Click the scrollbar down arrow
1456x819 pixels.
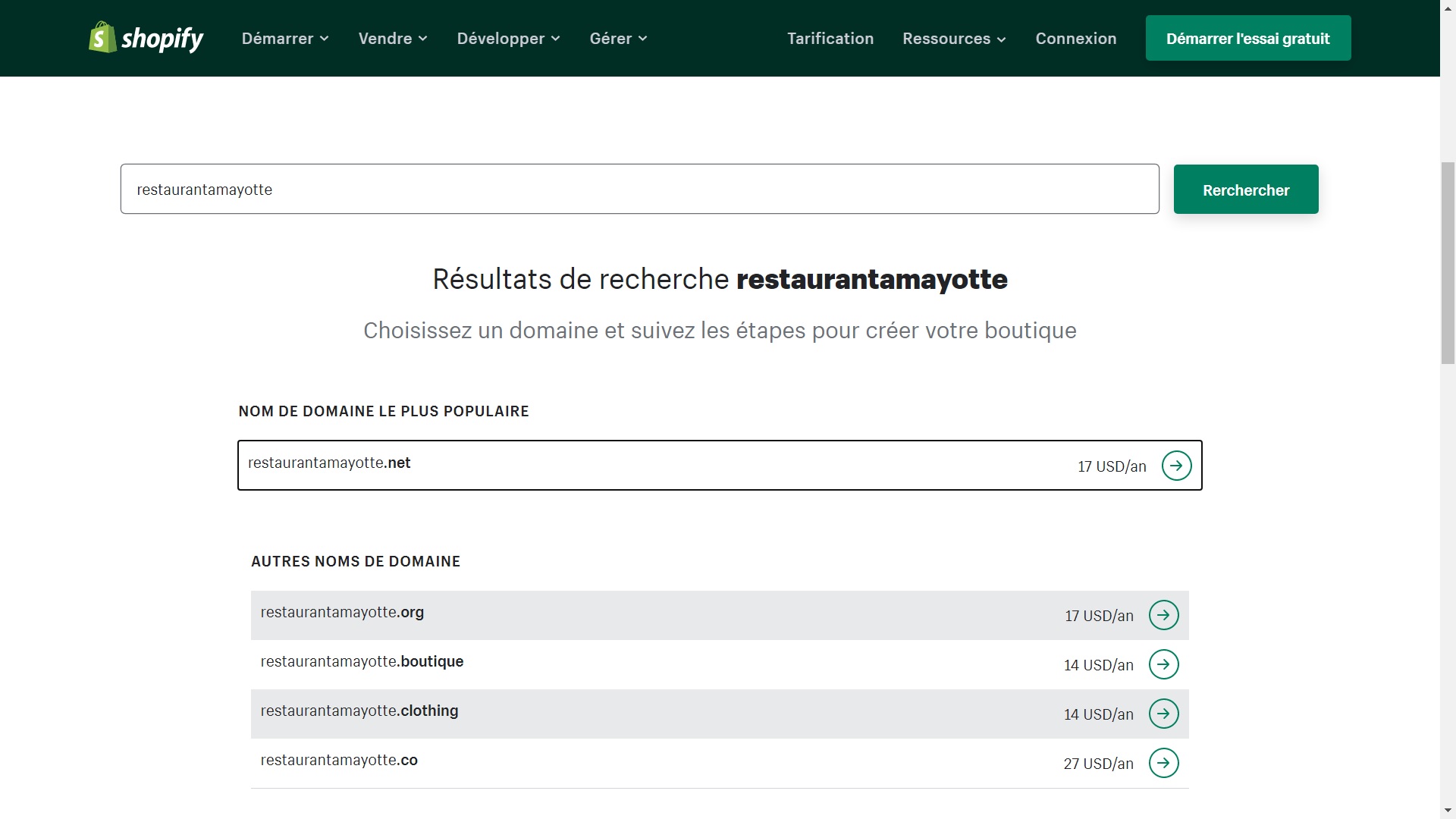(1447, 810)
